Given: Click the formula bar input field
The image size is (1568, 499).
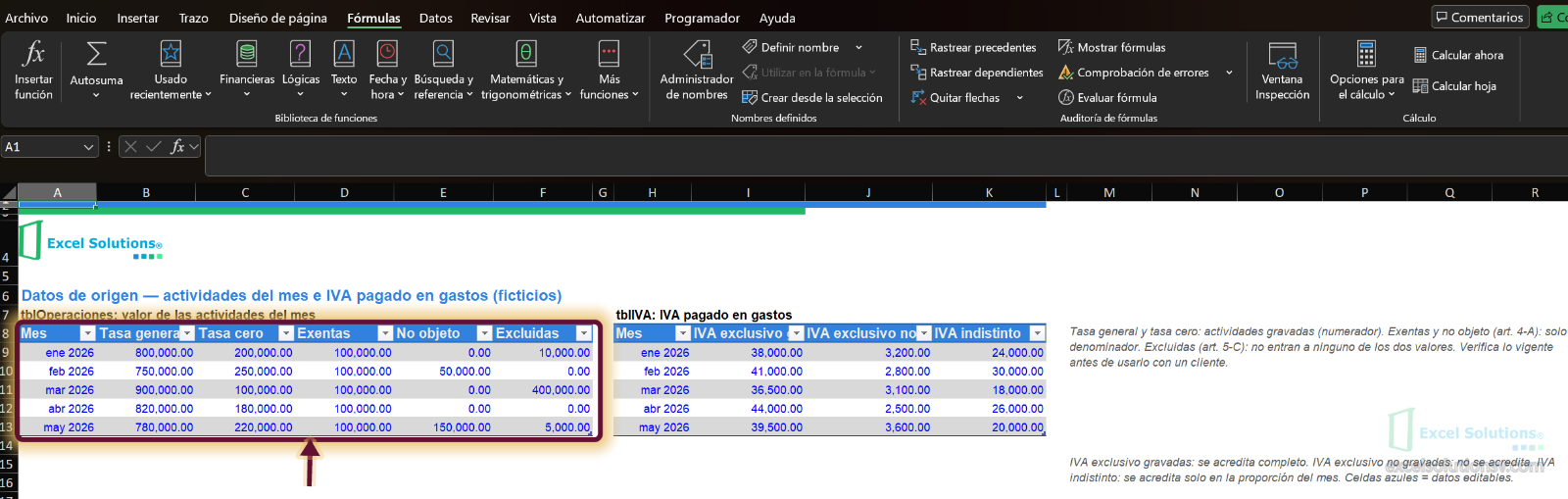Looking at the screenshot, I should click(x=886, y=155).
